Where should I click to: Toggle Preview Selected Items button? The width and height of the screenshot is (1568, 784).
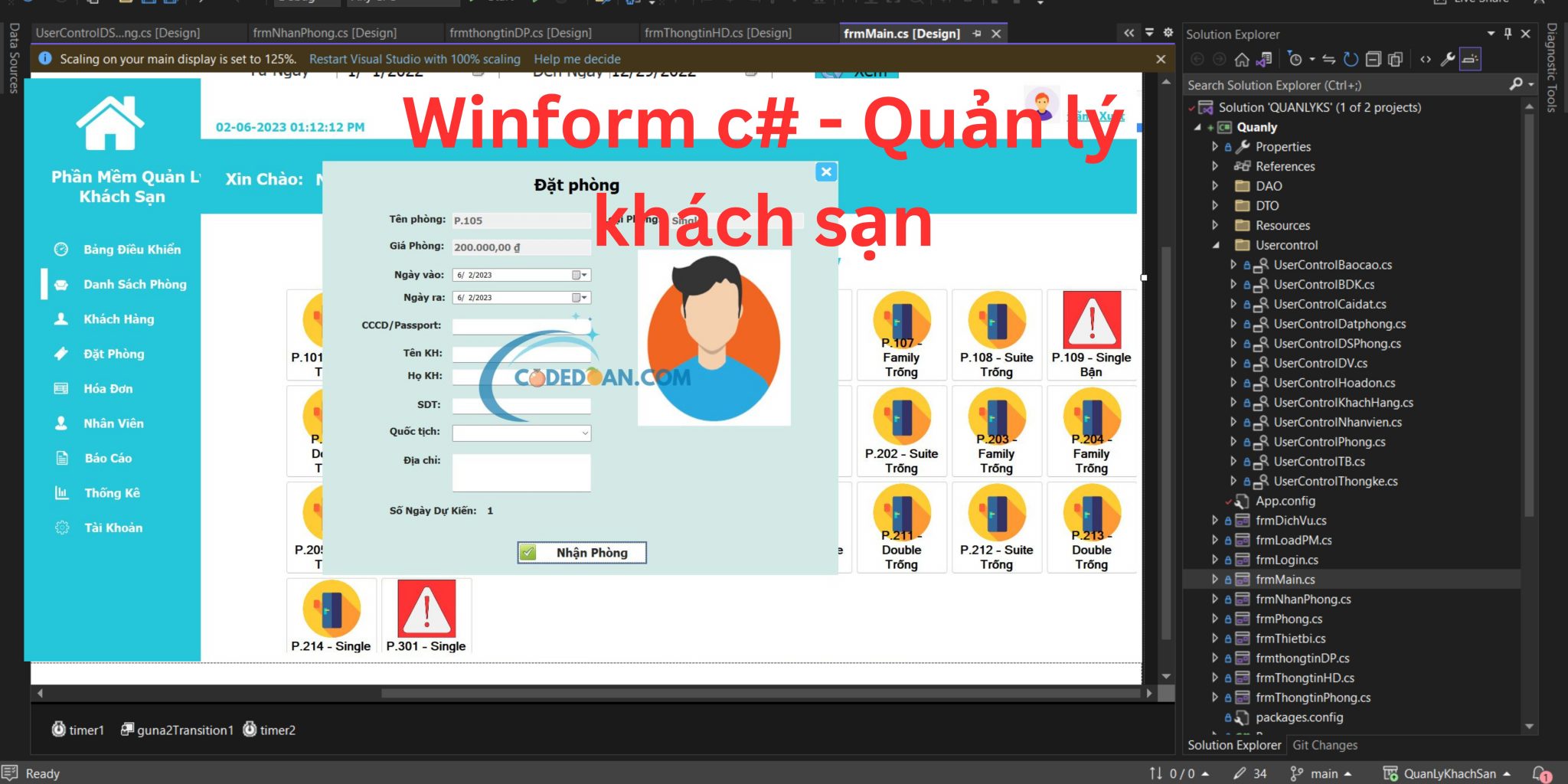click(x=1470, y=59)
